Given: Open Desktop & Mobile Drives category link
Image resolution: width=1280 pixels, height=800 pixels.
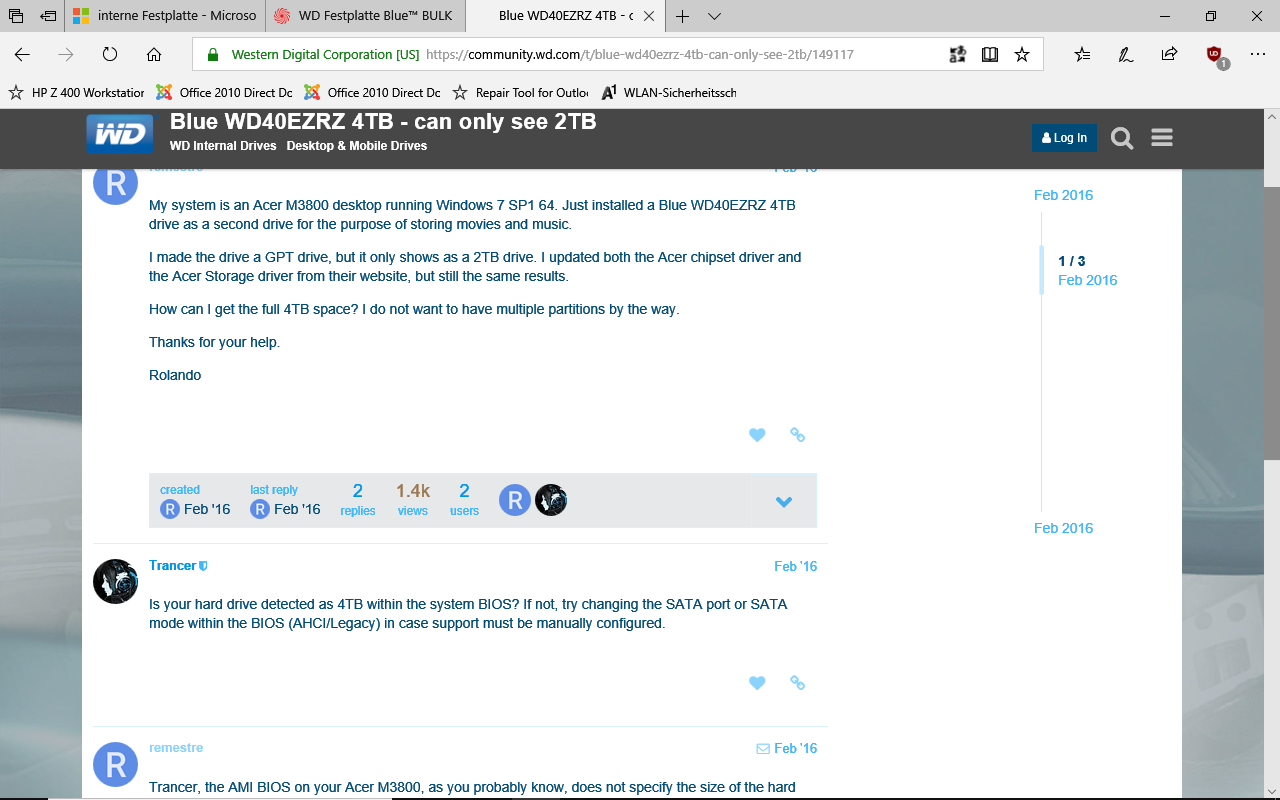Looking at the screenshot, I should [x=357, y=146].
